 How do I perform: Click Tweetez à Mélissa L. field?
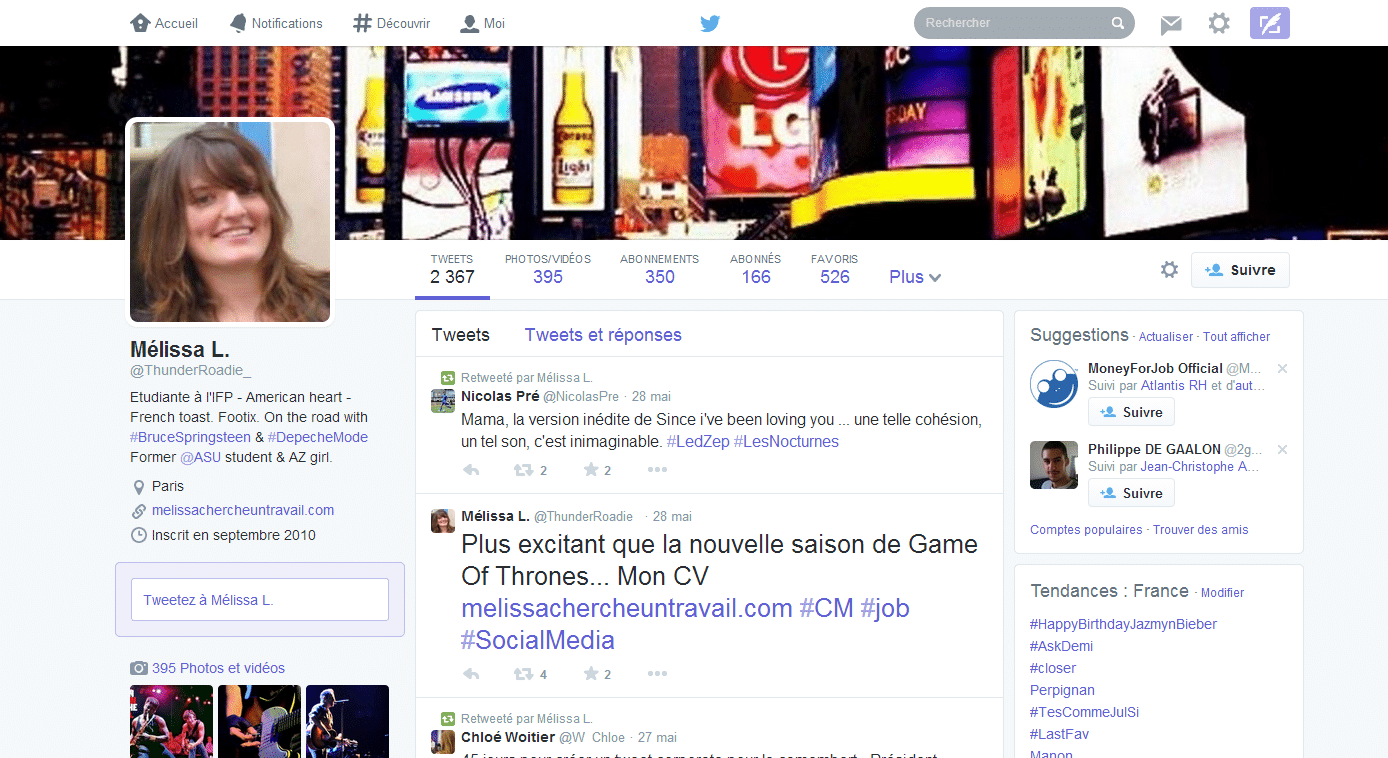pos(260,600)
